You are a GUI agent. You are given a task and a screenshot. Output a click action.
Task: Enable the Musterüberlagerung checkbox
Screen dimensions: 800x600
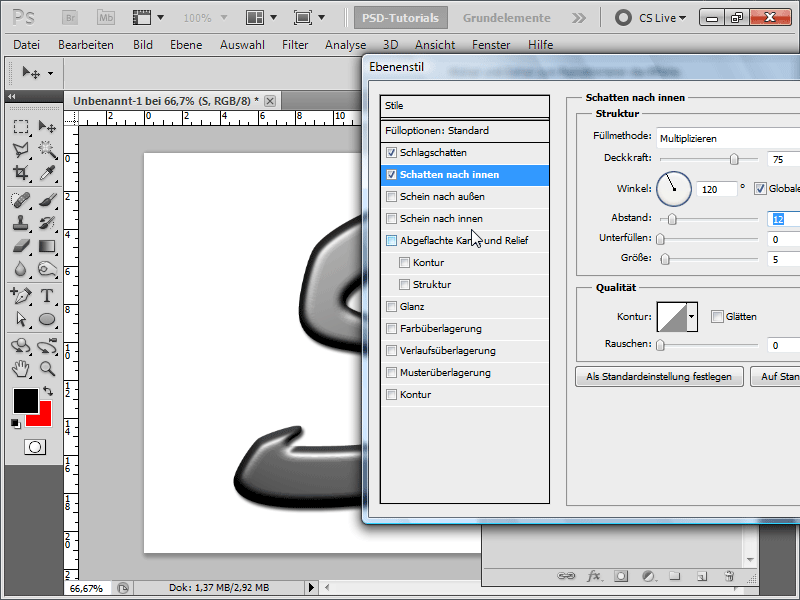pyautogui.click(x=391, y=372)
